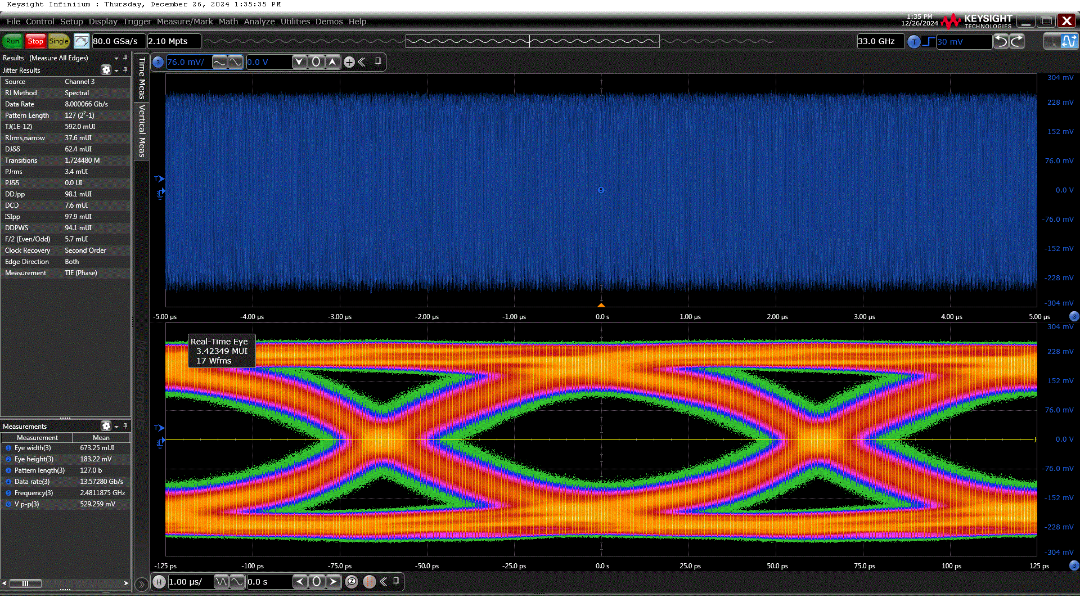Screen dimensions: 1080x596
Task: Select the Eye width(3) measurement row
Action: click(x=65, y=448)
